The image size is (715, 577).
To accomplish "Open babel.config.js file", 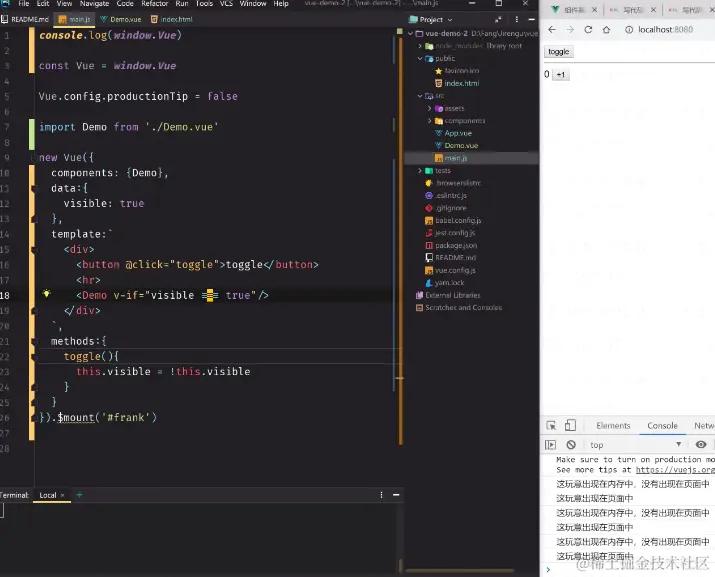I will pos(453,220).
